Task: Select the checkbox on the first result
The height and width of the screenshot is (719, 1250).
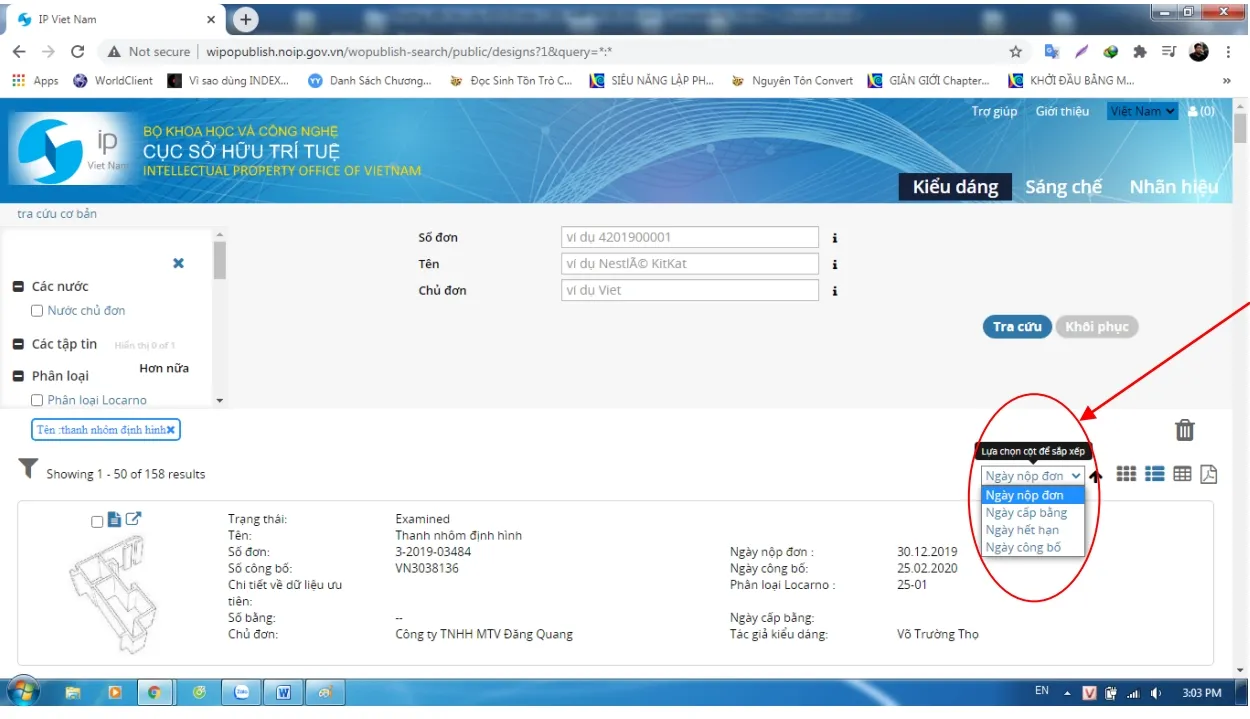Action: coord(97,519)
